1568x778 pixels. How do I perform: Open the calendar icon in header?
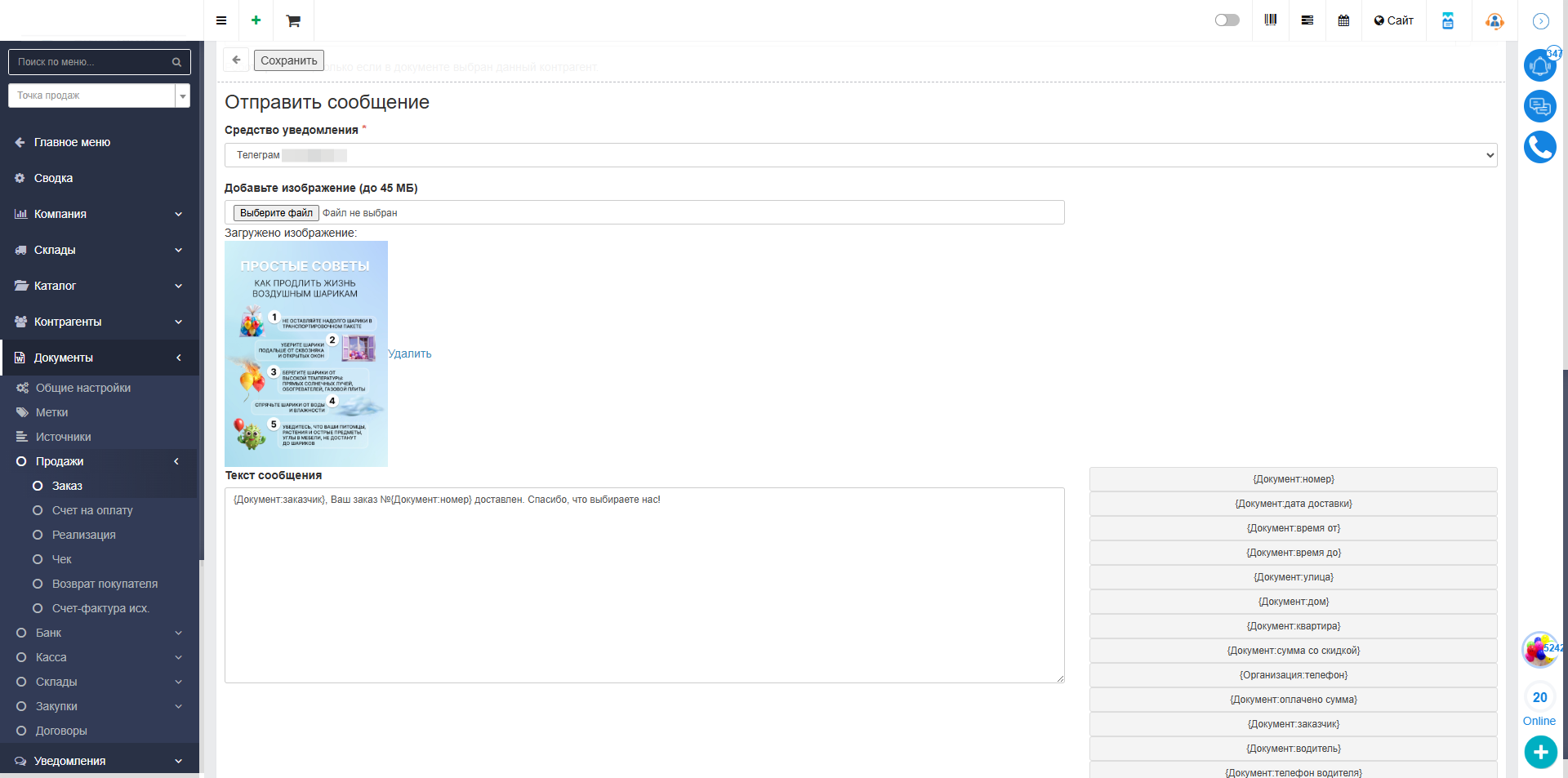click(1343, 20)
